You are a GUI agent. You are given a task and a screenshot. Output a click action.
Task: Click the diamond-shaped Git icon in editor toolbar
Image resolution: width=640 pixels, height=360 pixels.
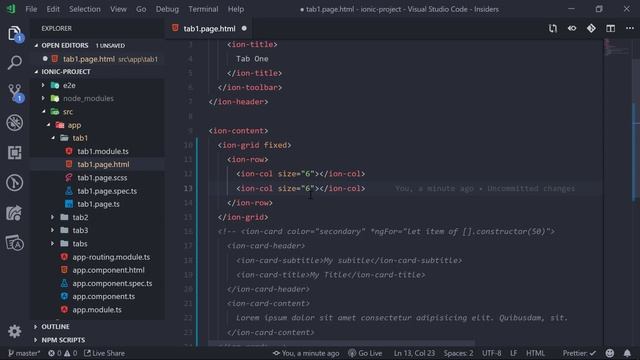click(591, 28)
